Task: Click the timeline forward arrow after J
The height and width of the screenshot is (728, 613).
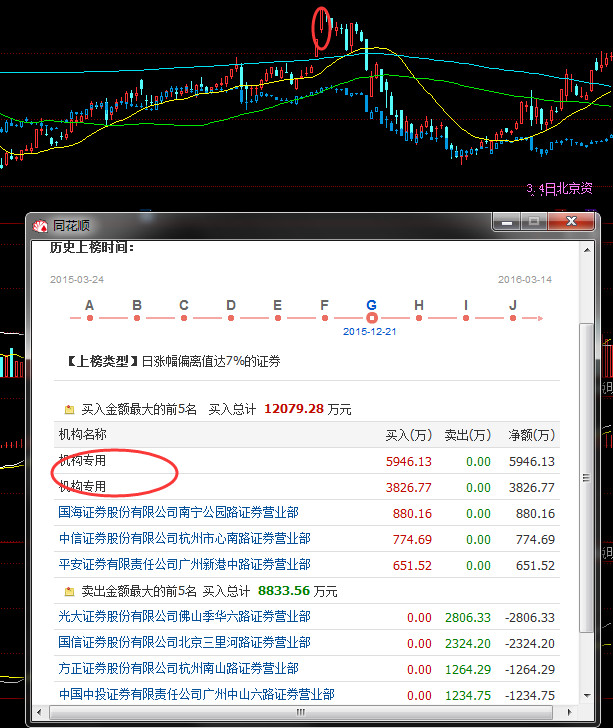Action: [539, 318]
